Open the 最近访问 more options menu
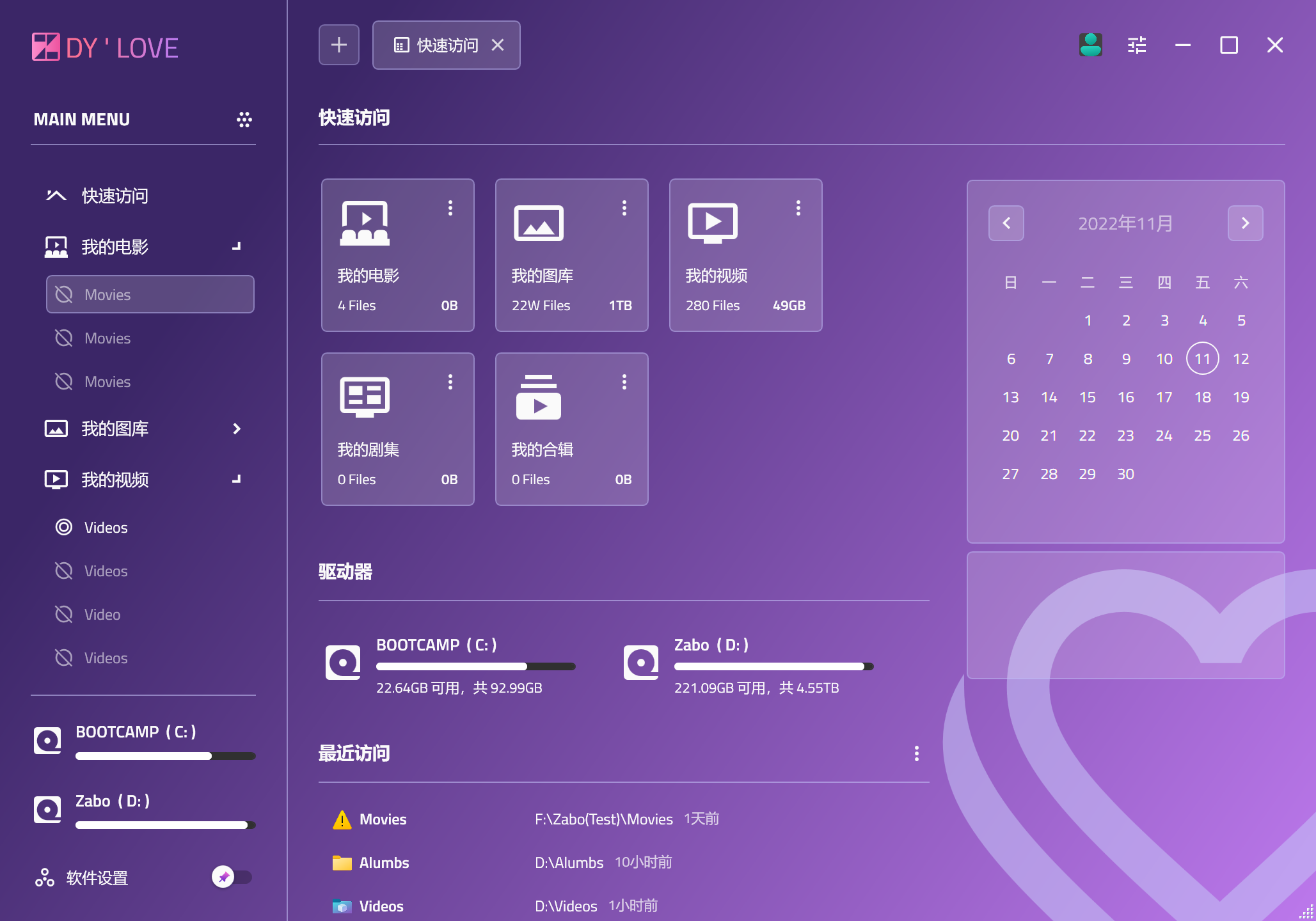This screenshot has height=921, width=1316. 916,753
